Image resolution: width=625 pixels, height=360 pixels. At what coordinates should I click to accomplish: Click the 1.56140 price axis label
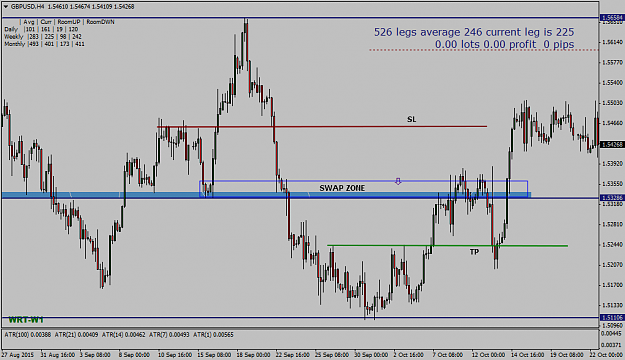(x=612, y=42)
